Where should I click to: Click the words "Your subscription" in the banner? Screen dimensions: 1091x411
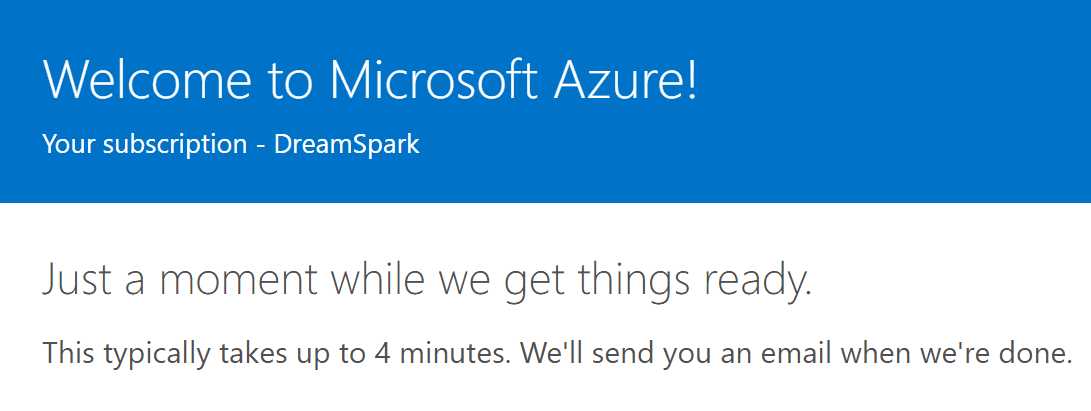(144, 144)
